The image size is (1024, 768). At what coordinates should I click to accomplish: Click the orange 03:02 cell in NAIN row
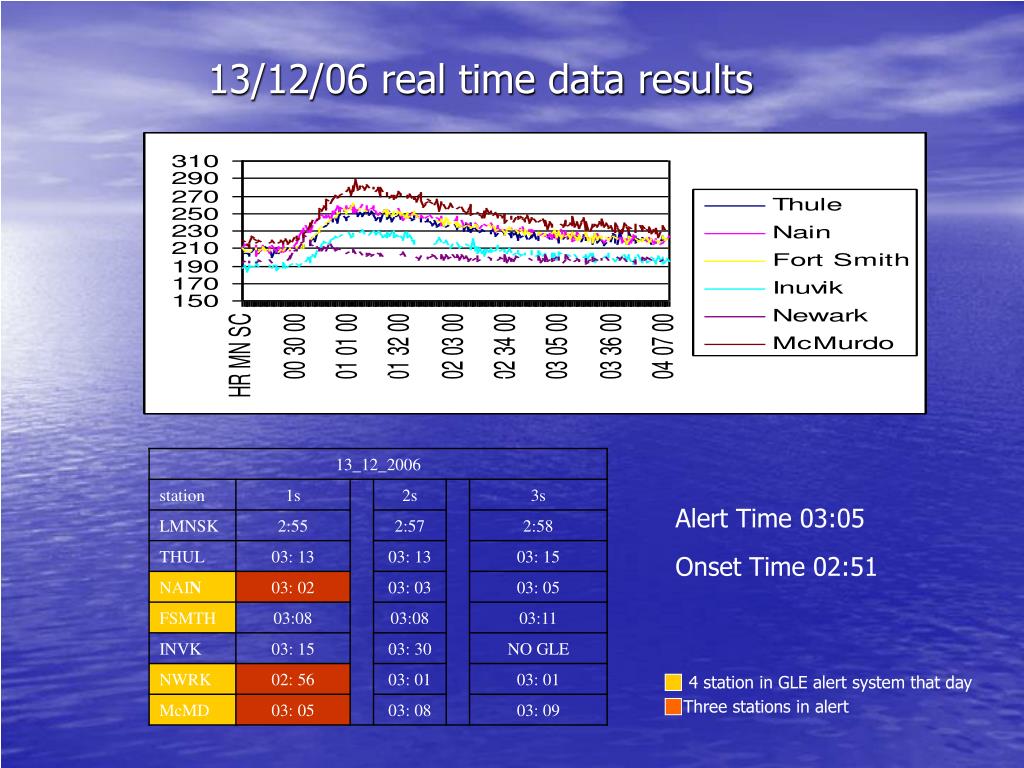[x=293, y=587]
